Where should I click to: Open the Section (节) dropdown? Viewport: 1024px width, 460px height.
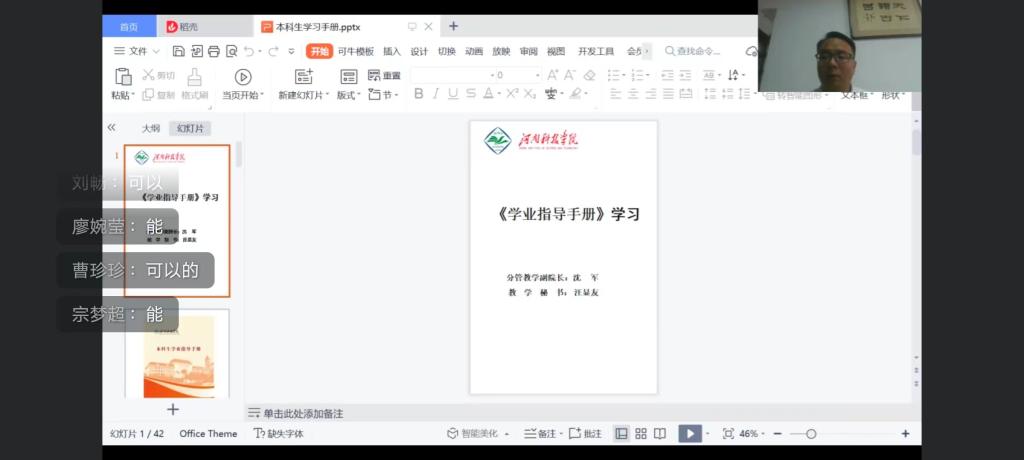pos(384,95)
